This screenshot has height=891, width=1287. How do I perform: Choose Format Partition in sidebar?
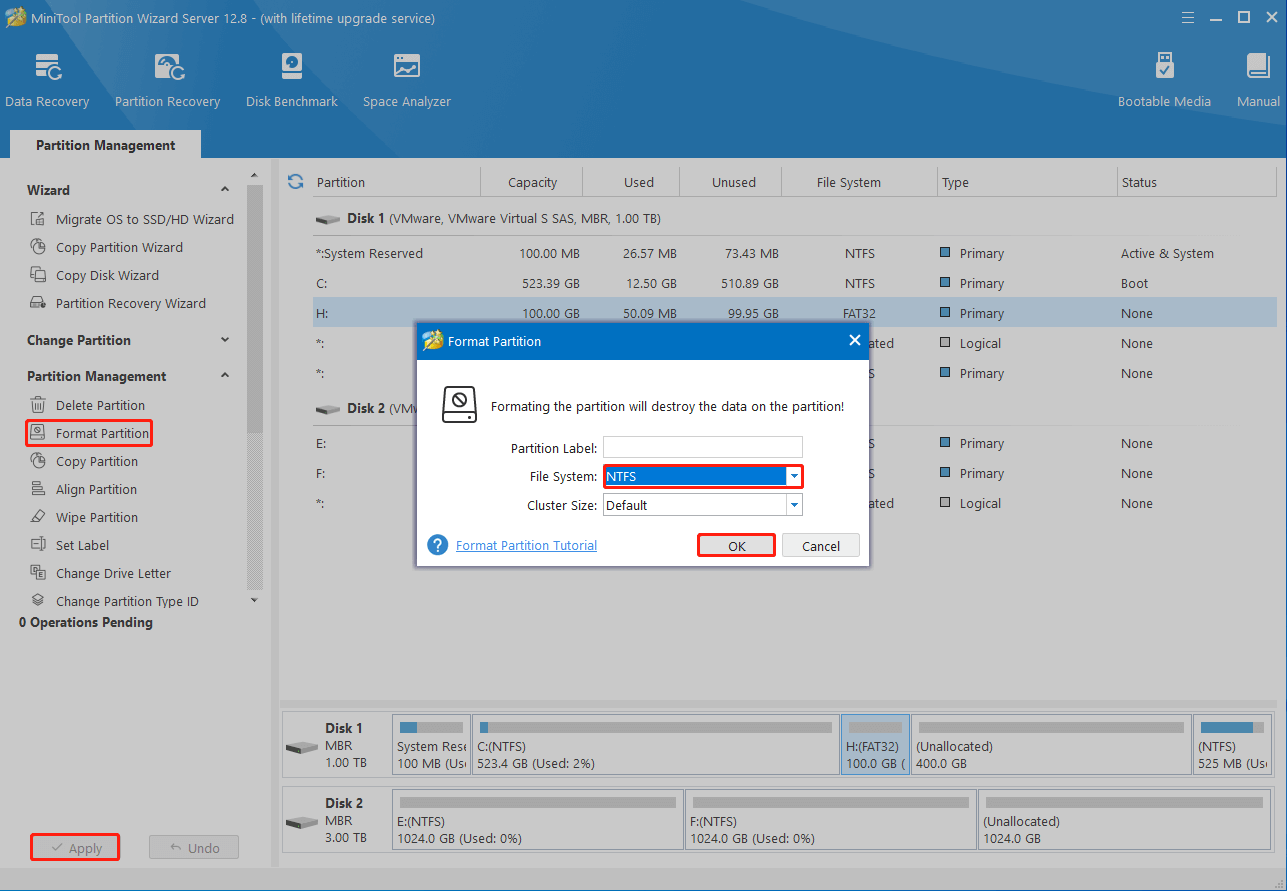coord(90,433)
